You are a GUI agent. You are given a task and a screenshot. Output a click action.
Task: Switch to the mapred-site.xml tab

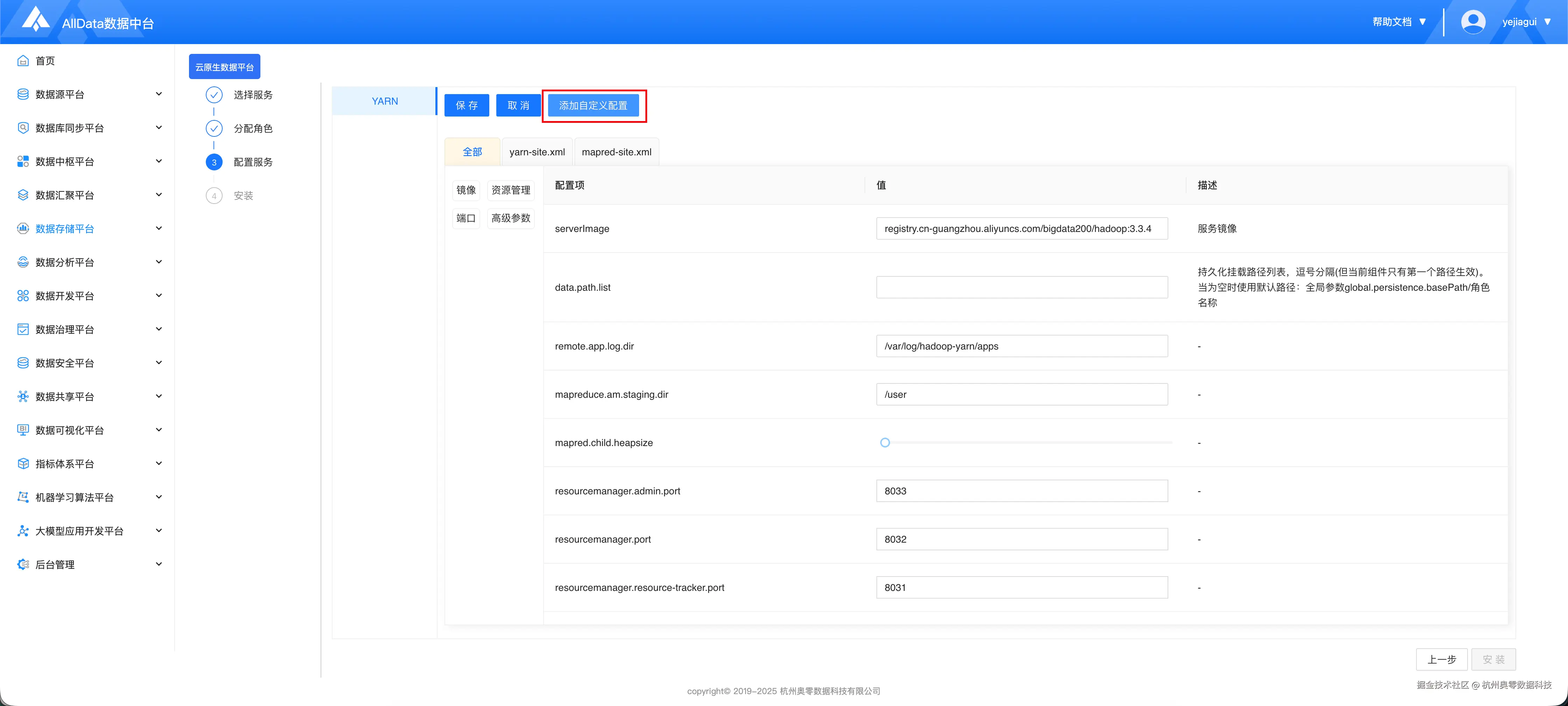(x=616, y=152)
